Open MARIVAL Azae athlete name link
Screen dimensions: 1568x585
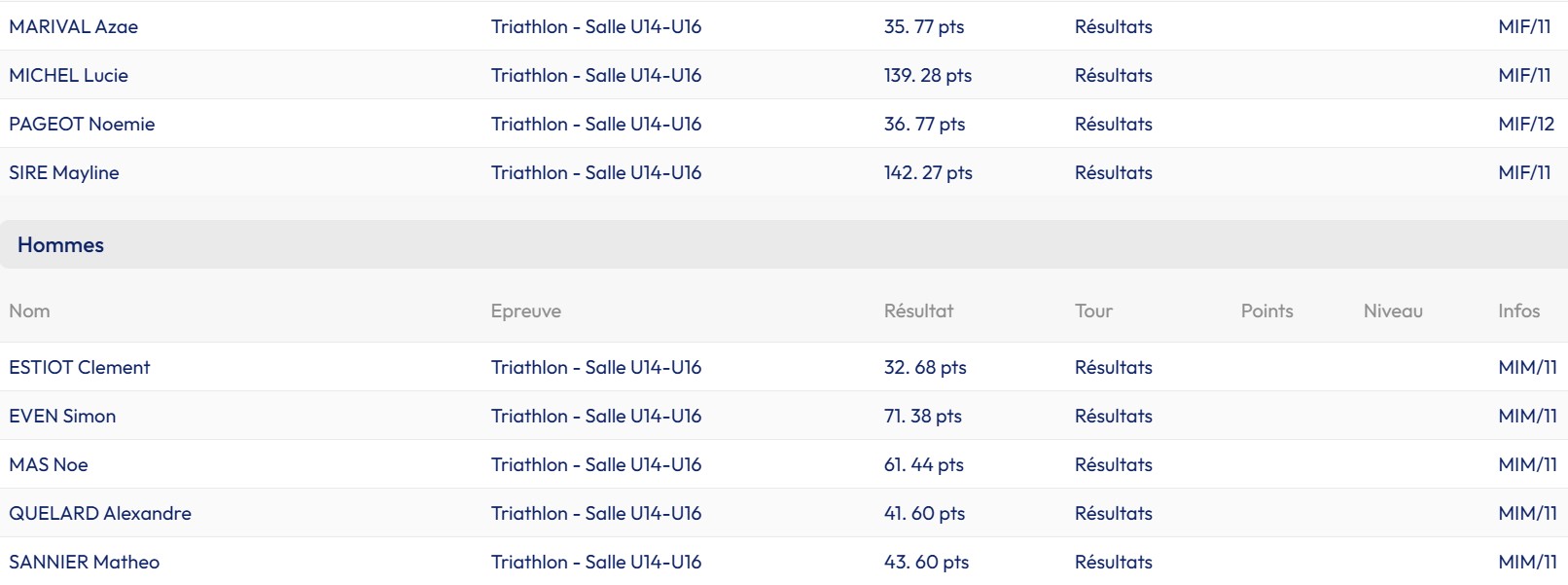[x=73, y=26]
